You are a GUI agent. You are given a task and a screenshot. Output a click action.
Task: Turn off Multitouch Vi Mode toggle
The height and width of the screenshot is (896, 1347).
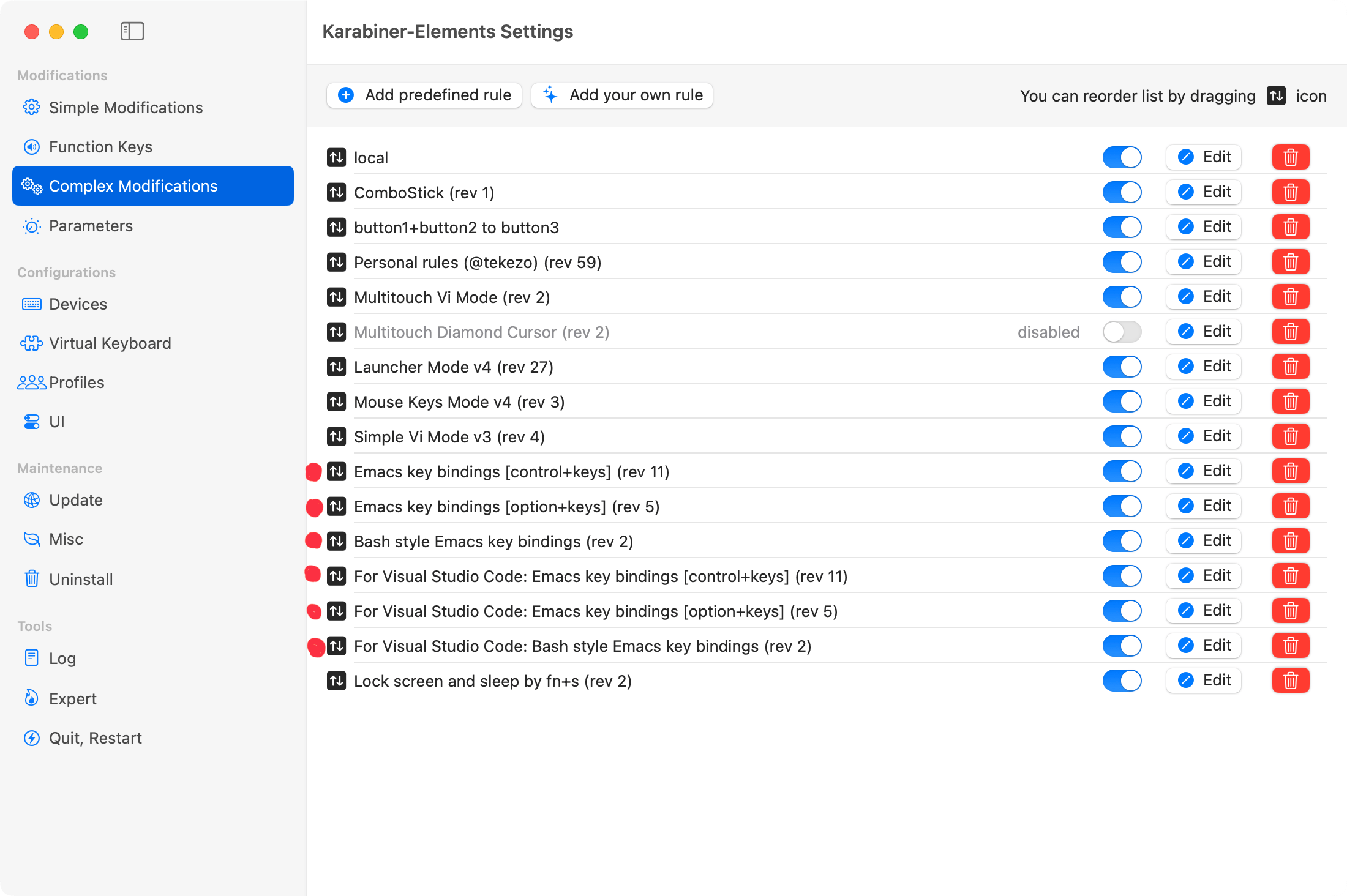pyautogui.click(x=1122, y=297)
